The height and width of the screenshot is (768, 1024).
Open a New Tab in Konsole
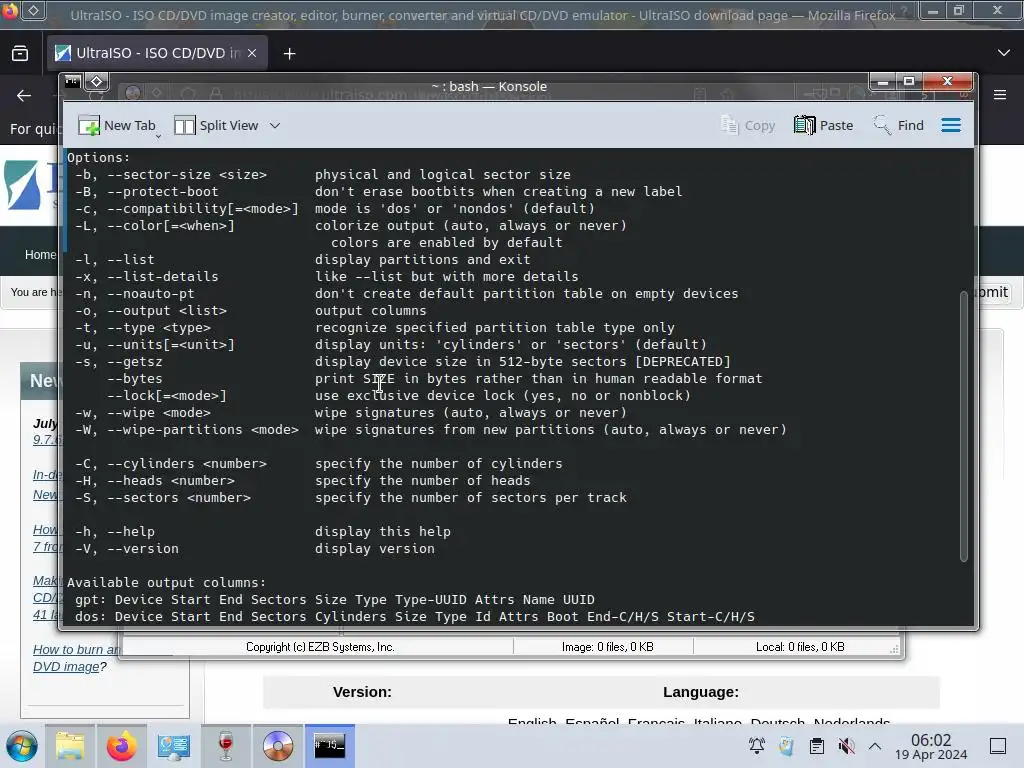pos(116,125)
